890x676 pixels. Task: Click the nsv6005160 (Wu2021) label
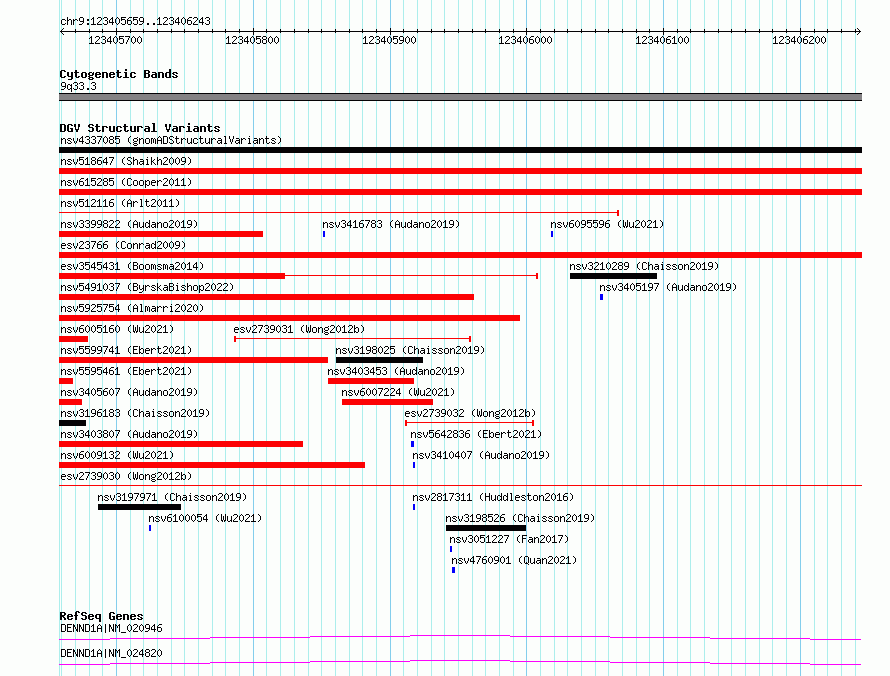pos(117,329)
